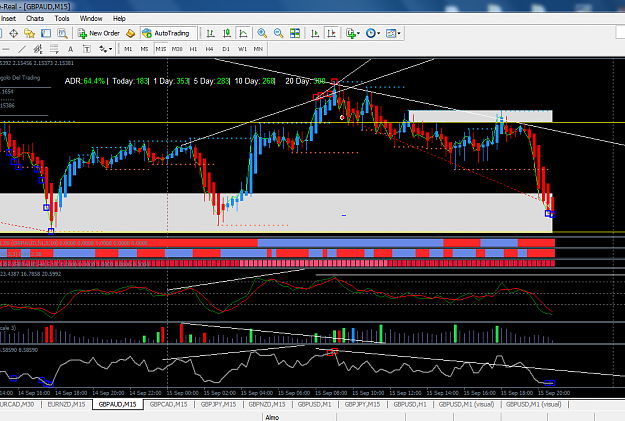Image resolution: width=625 pixels, height=421 pixels.
Task: Click the 5 Day: 283 value
Action: coord(211,81)
